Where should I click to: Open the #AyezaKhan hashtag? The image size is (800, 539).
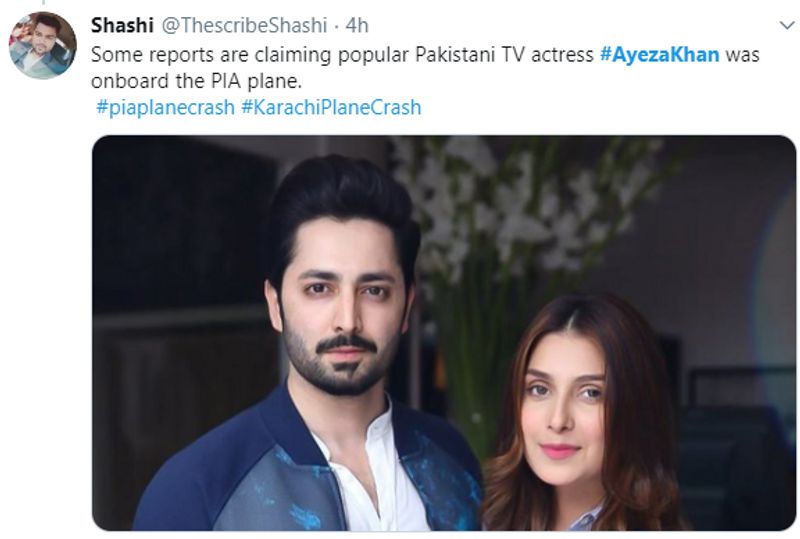[660, 55]
